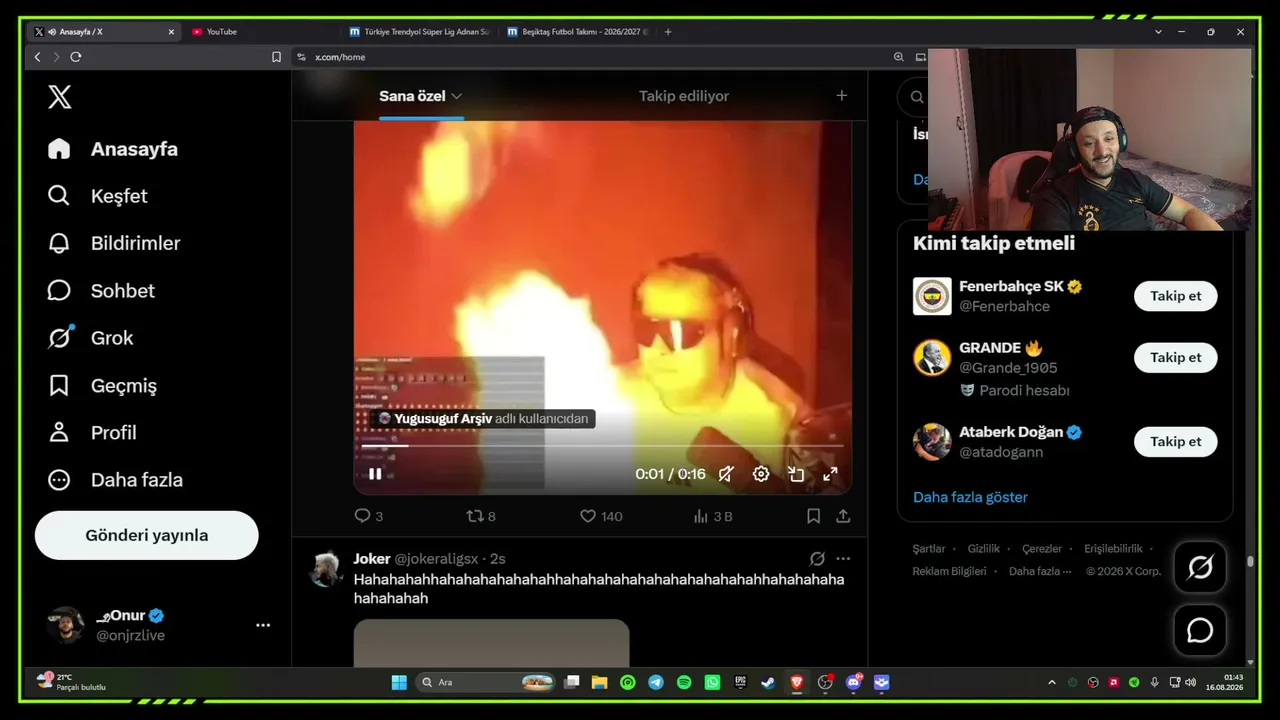Ask Grok about Joker's post
This screenshot has height=720, width=1280.
coord(817,559)
